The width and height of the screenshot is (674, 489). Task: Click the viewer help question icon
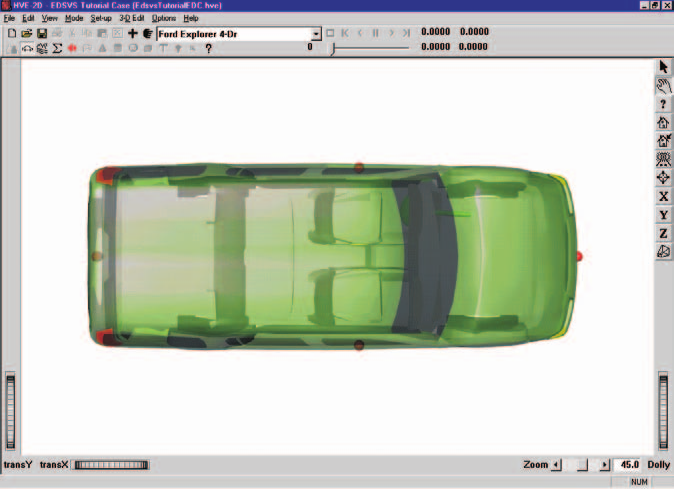(664, 104)
